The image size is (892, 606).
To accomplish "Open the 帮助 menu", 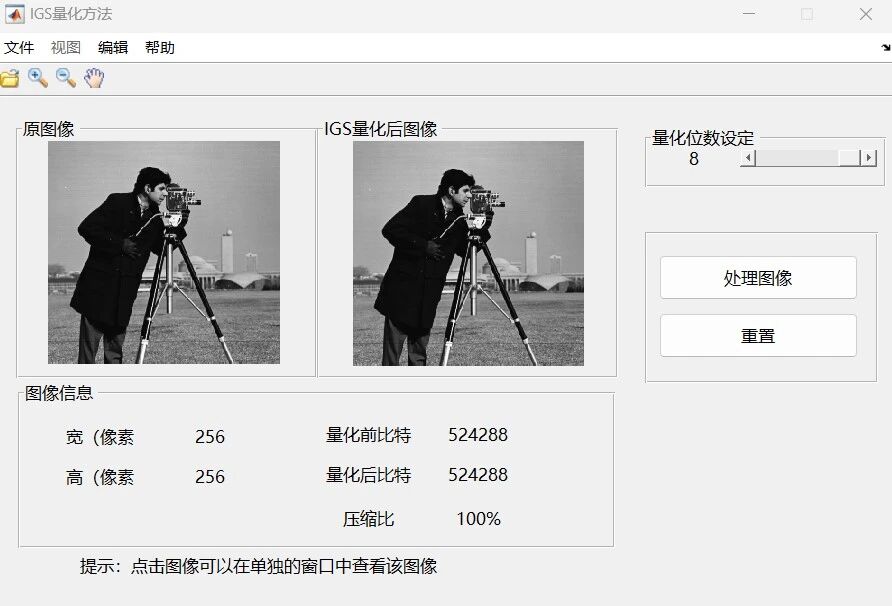I will pyautogui.click(x=159, y=48).
